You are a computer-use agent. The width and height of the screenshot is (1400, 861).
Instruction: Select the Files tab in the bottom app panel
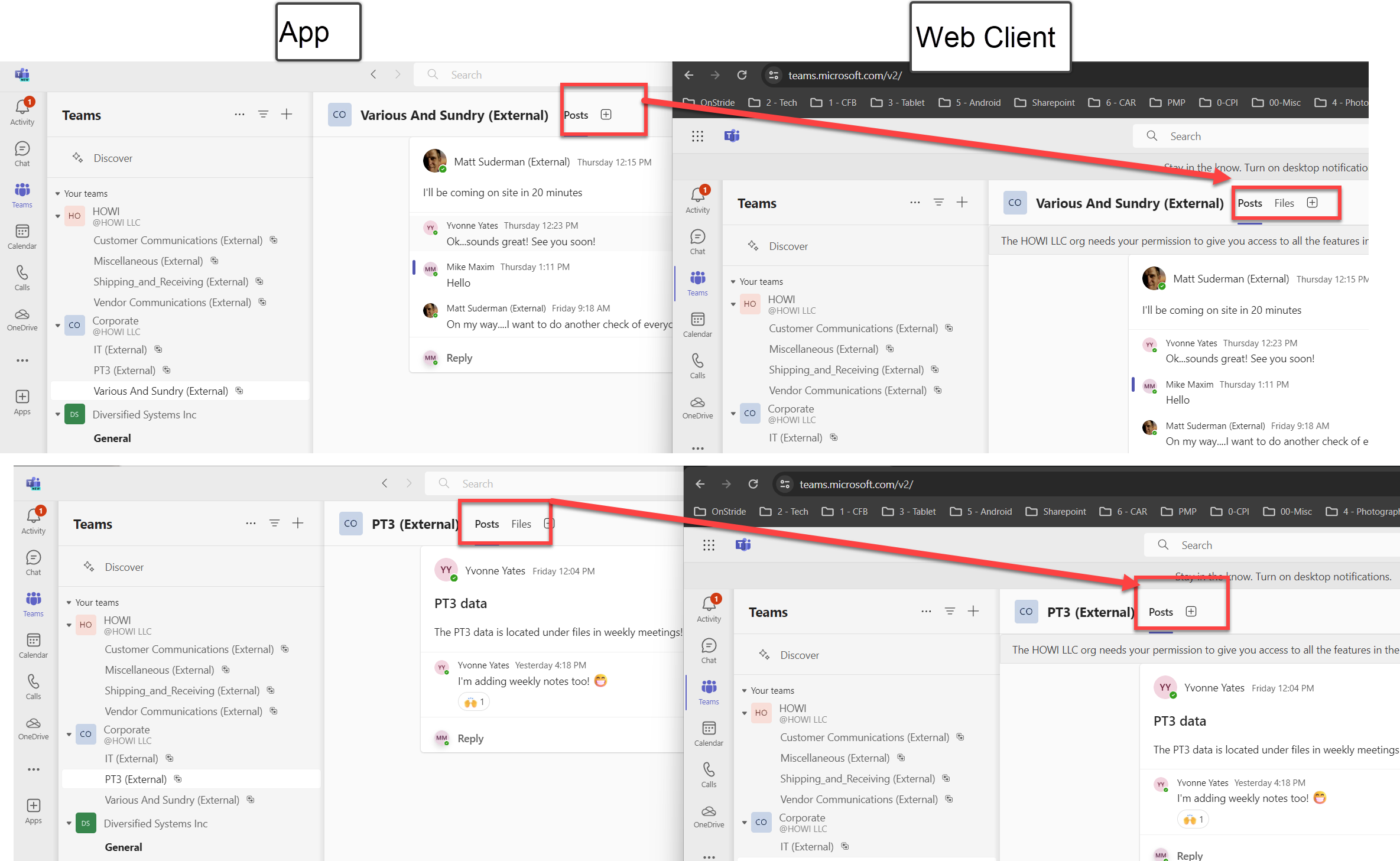(x=521, y=524)
